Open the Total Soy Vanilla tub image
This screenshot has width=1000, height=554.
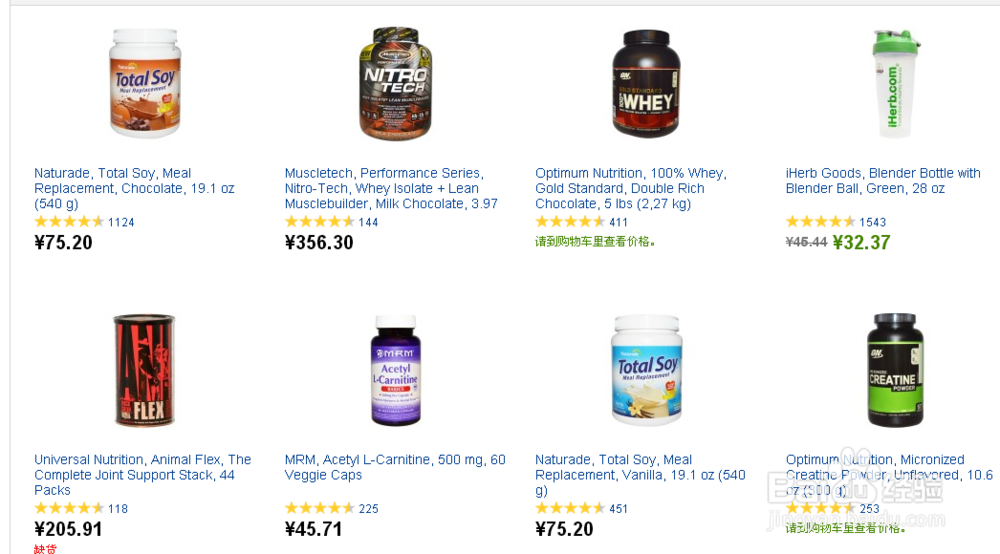point(646,370)
